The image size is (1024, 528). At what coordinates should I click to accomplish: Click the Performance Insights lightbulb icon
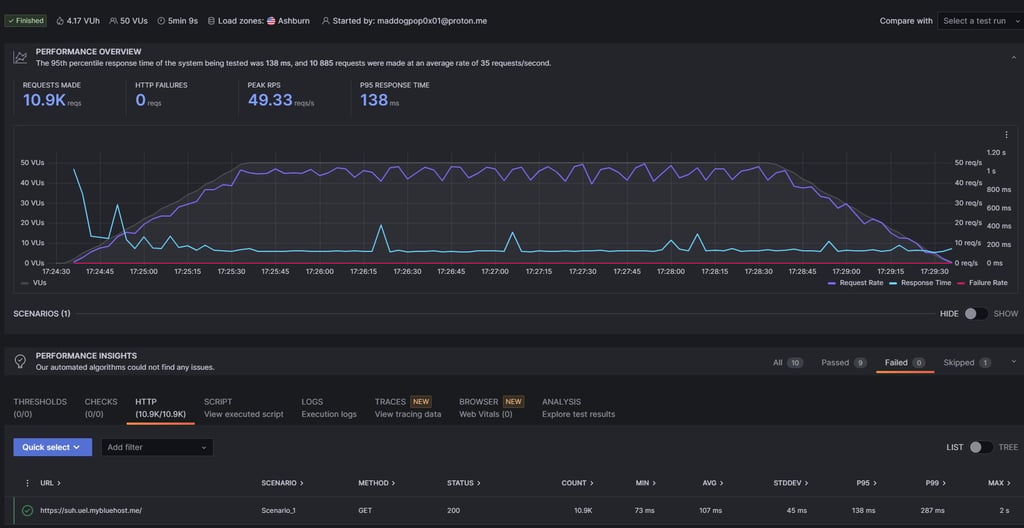20,361
